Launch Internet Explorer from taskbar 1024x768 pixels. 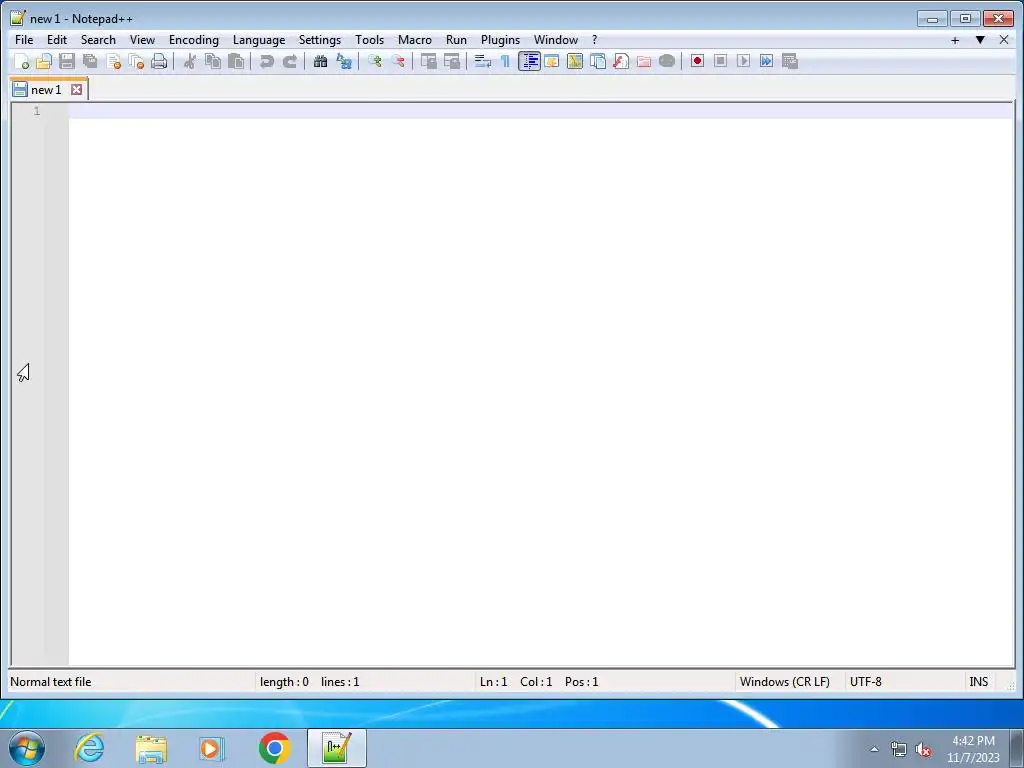coord(89,748)
